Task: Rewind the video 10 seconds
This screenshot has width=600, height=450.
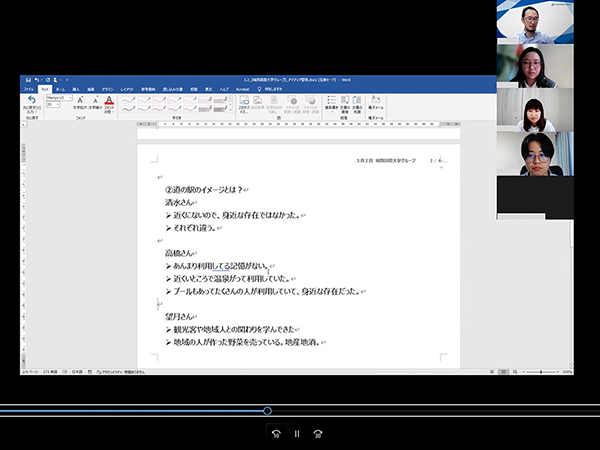Action: point(276,434)
